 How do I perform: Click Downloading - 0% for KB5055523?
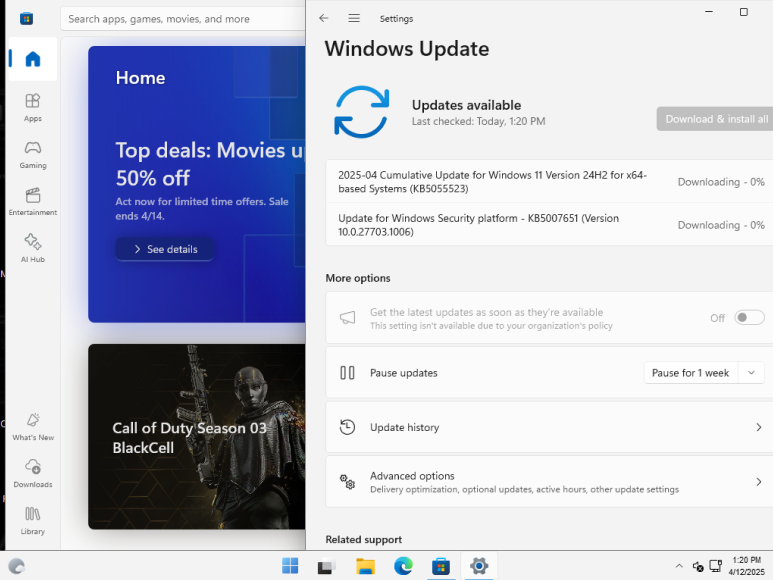pyautogui.click(x=721, y=182)
